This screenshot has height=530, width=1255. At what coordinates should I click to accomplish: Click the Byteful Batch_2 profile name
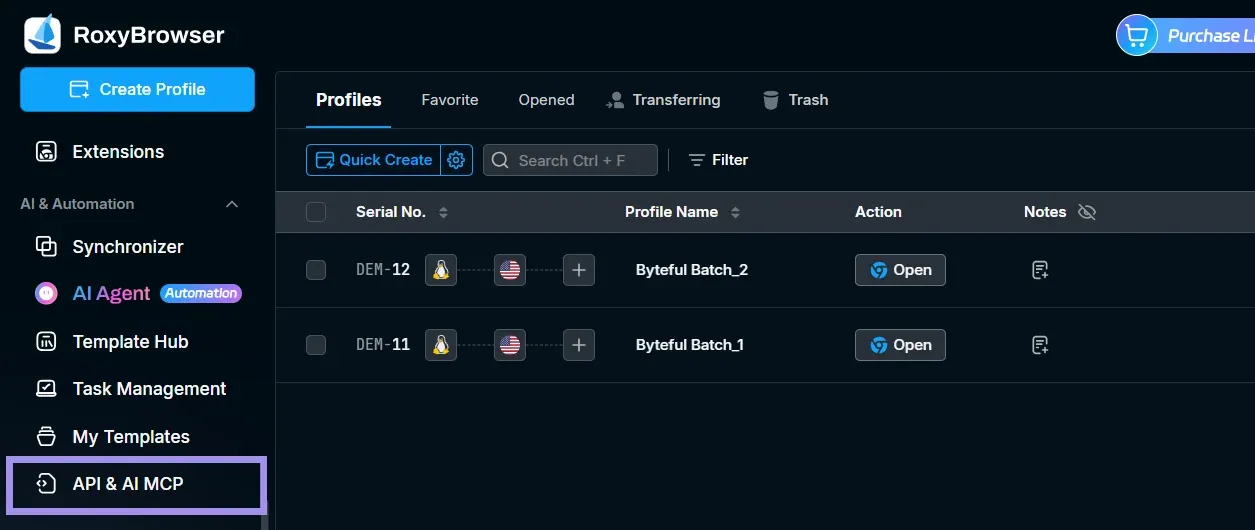click(x=692, y=270)
